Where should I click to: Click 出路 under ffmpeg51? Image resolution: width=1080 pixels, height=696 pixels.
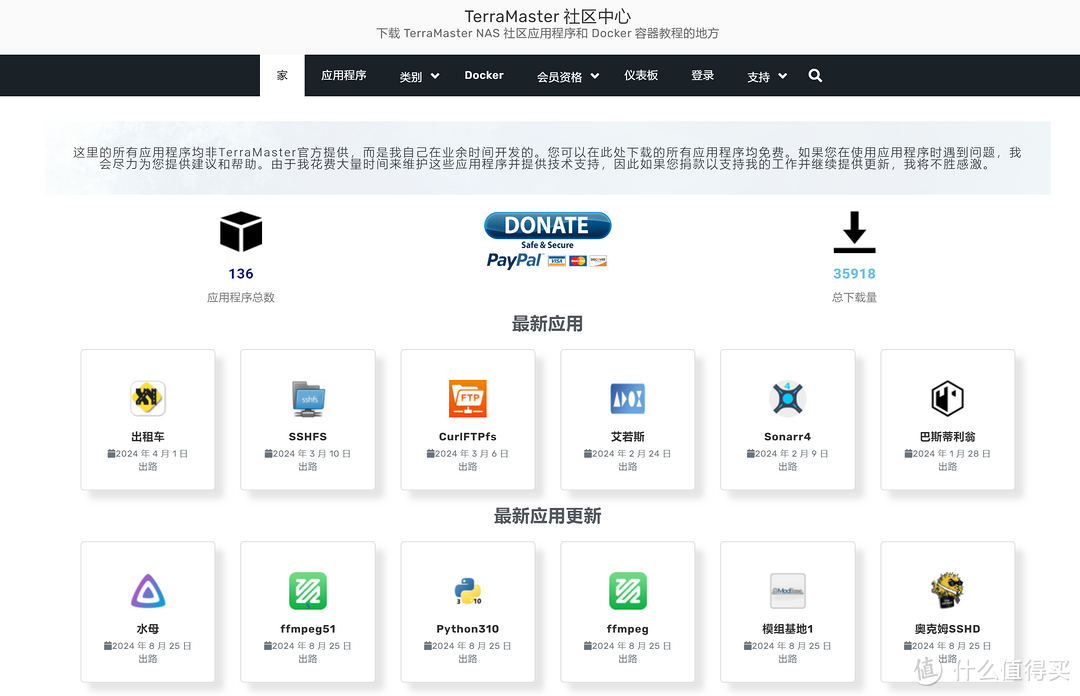[307, 660]
